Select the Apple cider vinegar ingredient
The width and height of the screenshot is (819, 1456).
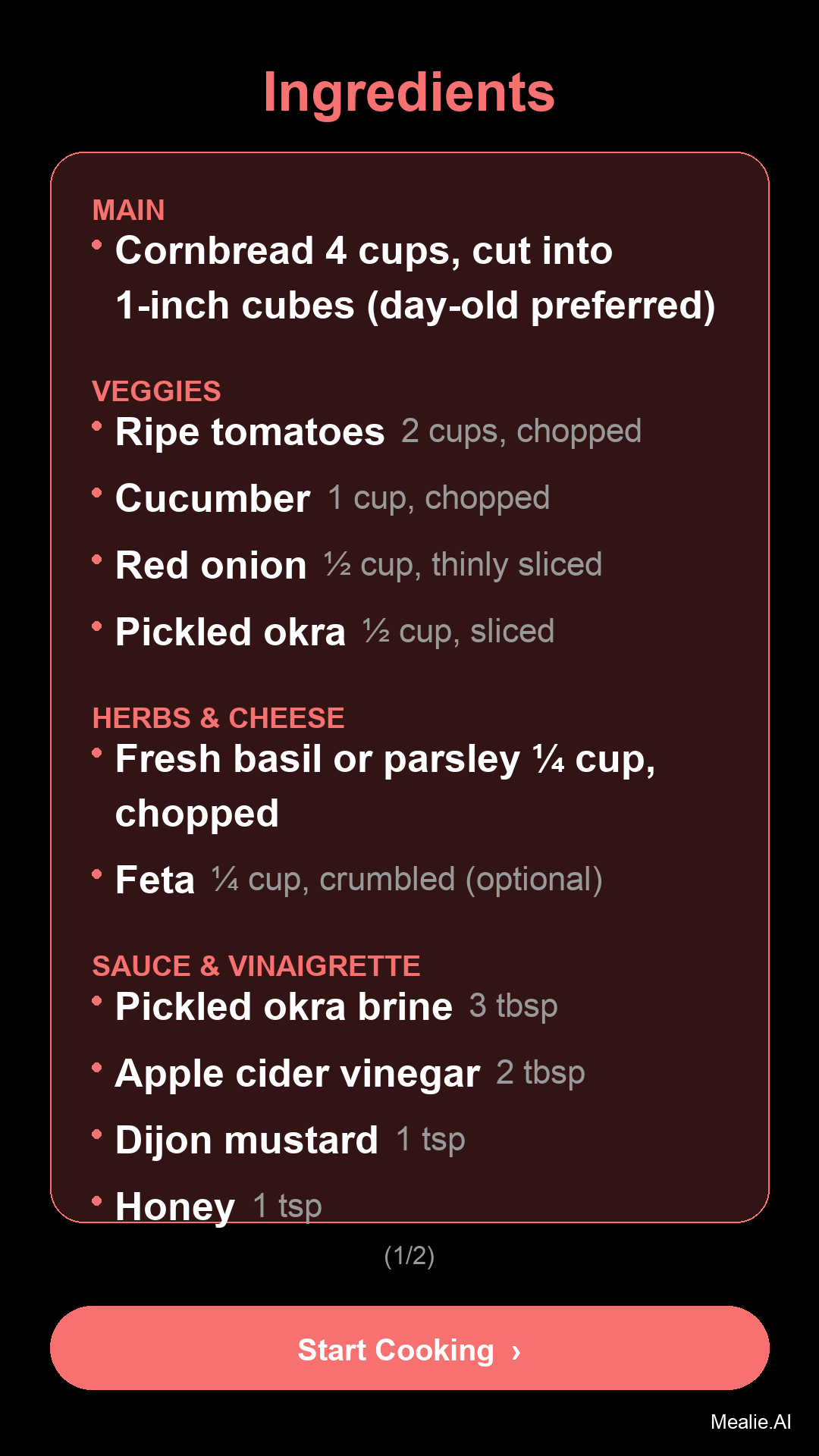pyautogui.click(x=297, y=1073)
